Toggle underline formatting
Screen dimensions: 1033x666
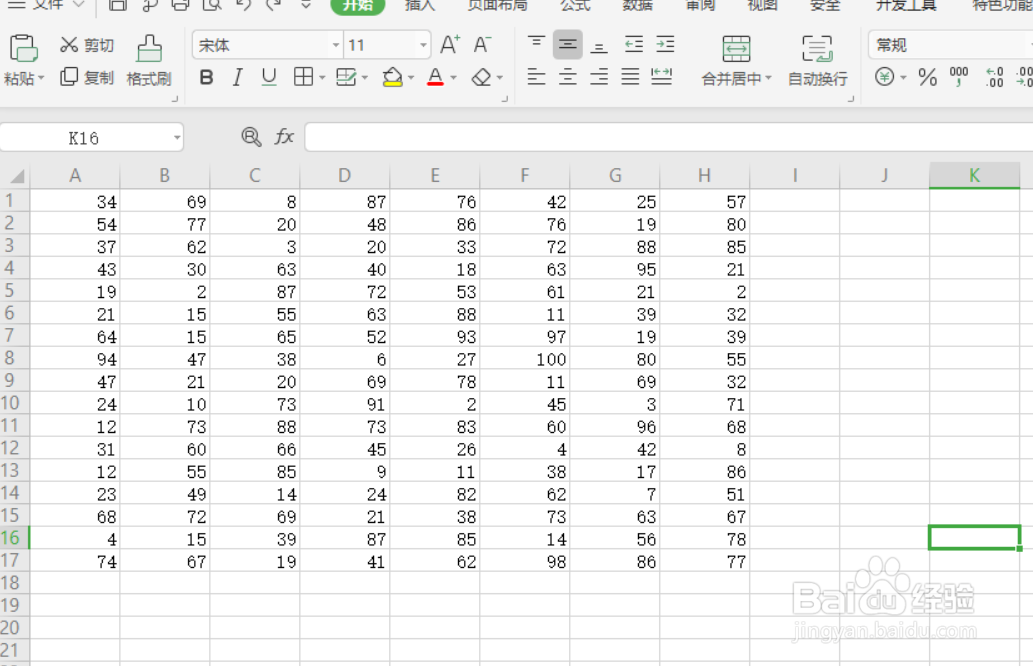(269, 77)
